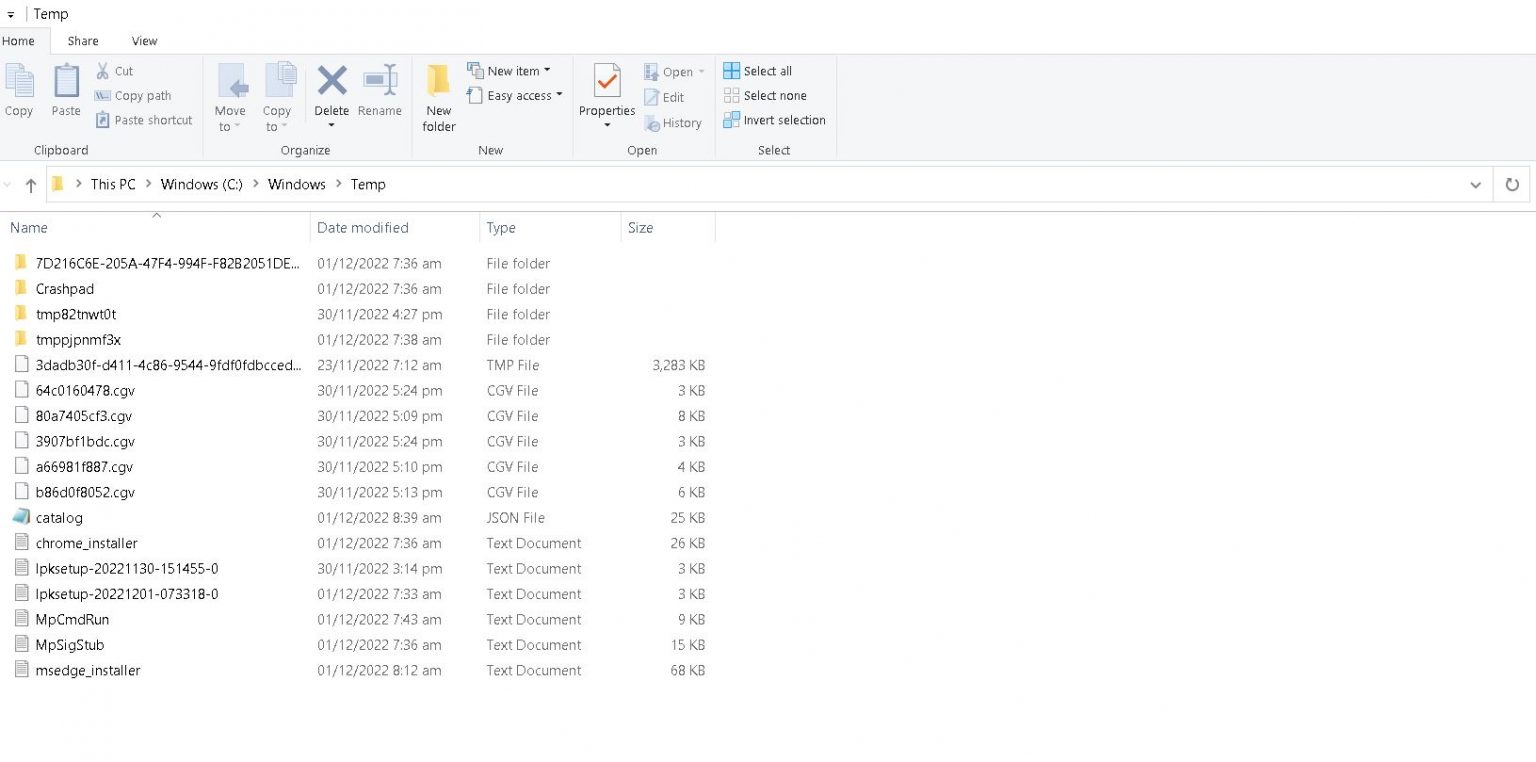Expand the Delete options arrow

click(x=332, y=126)
